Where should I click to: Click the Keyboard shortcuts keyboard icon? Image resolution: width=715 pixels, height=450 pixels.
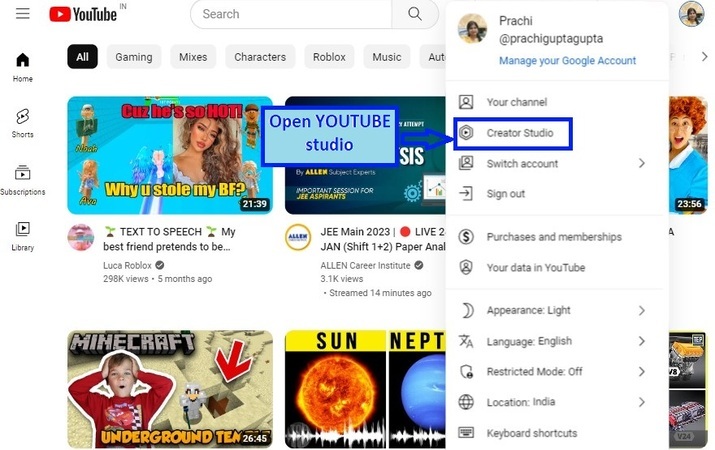pos(466,433)
